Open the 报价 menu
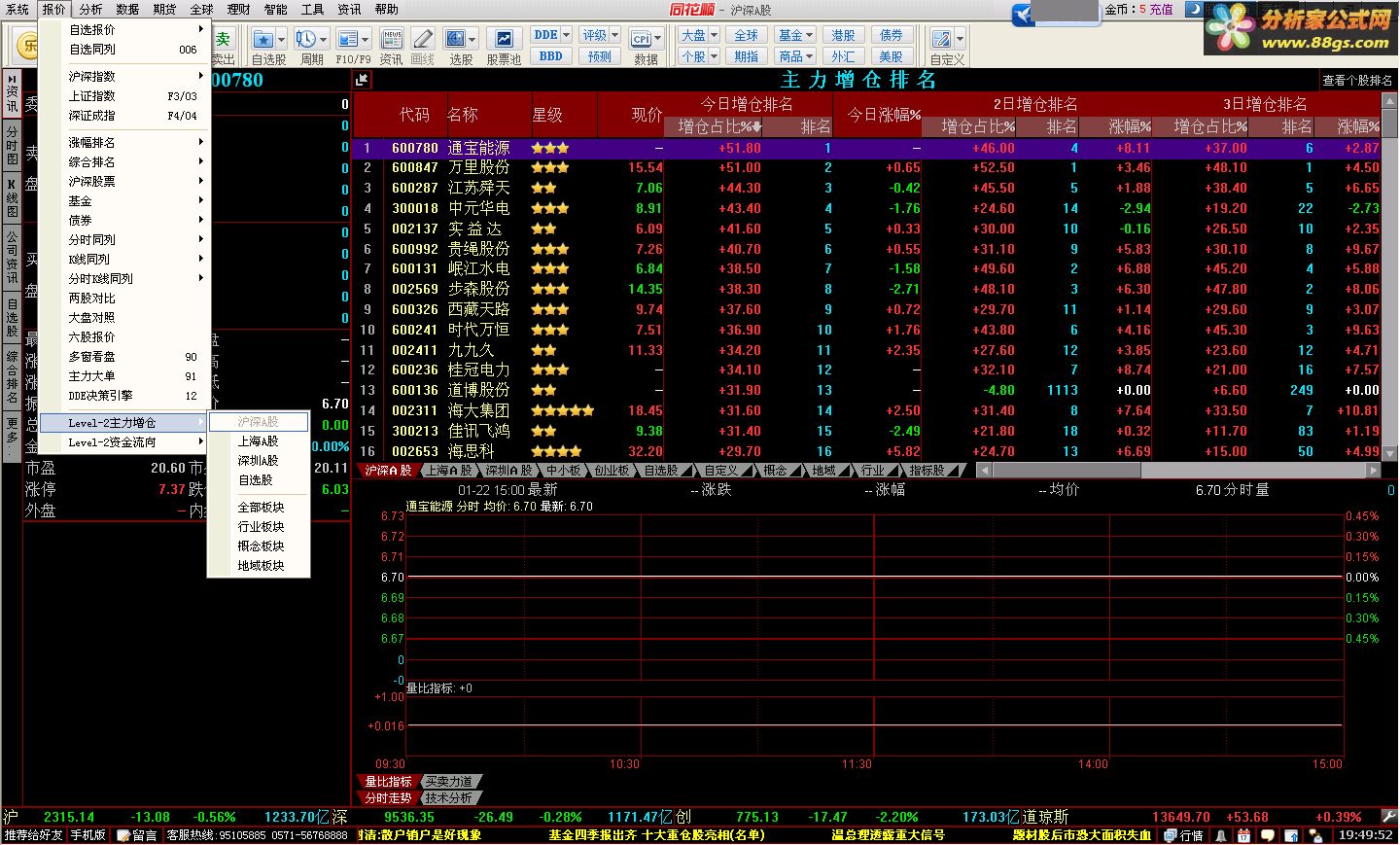 click(x=53, y=9)
